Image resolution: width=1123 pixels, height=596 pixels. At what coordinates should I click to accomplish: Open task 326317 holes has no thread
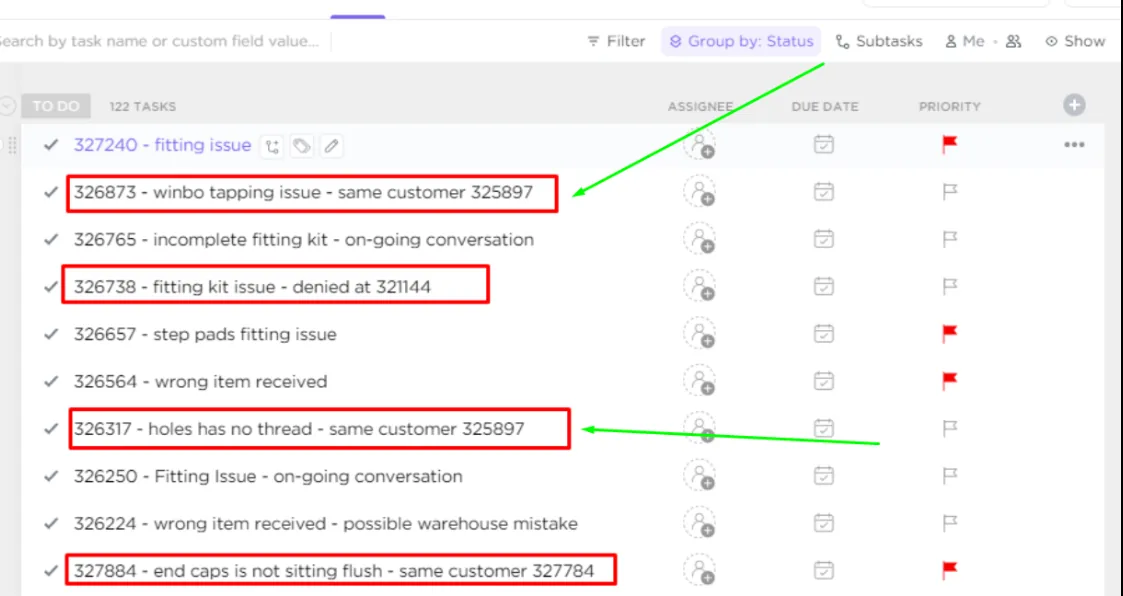point(299,428)
